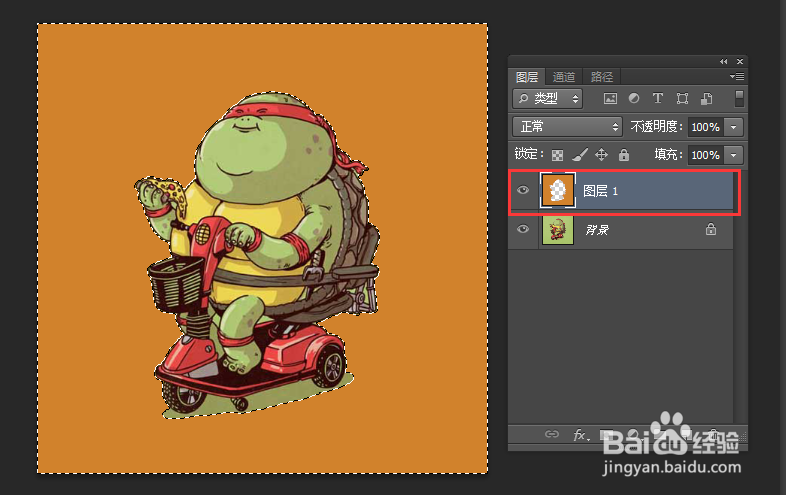Enable lock all padlock icon

coord(624,154)
